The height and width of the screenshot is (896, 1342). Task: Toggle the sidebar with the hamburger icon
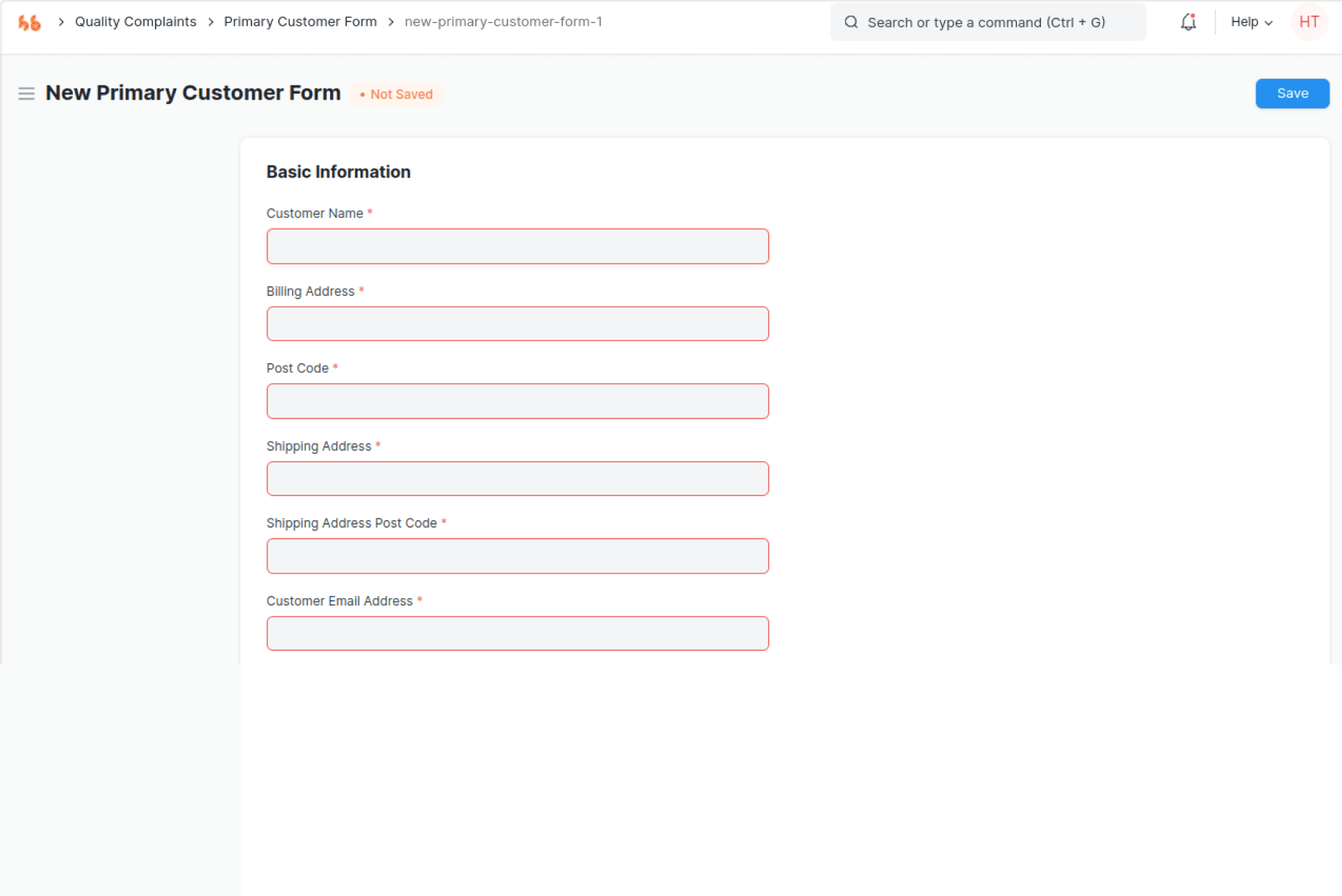(26, 94)
